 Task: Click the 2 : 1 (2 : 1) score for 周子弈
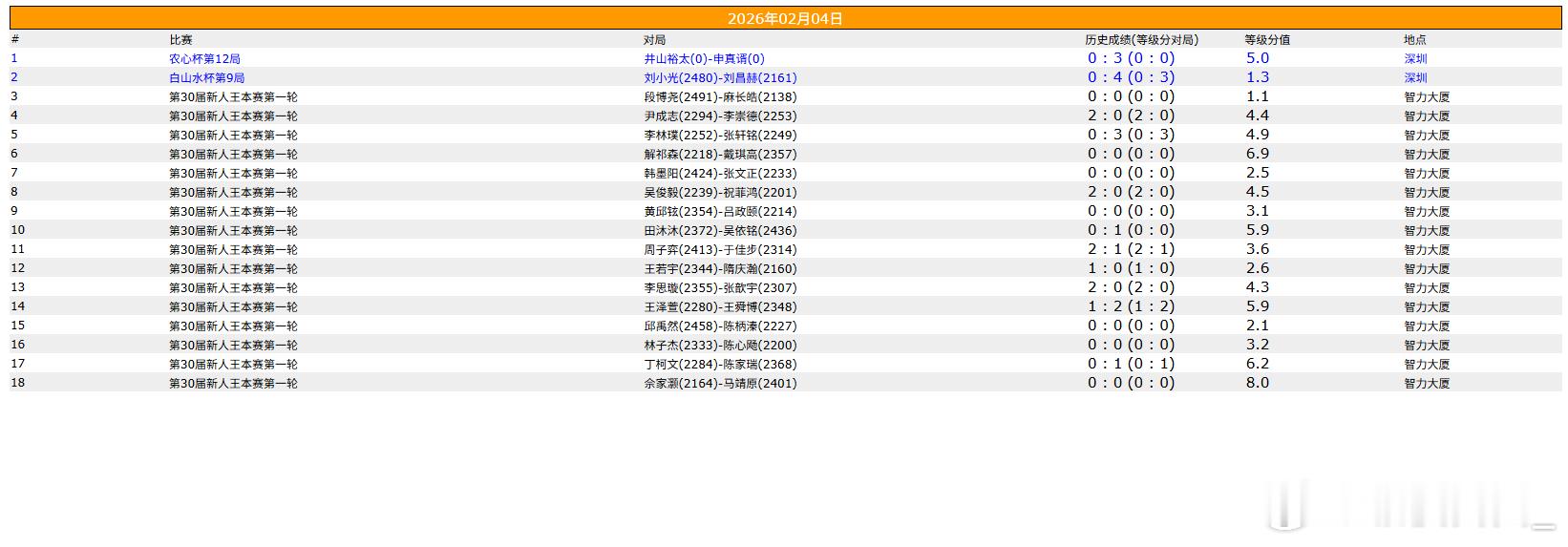pos(1132,249)
